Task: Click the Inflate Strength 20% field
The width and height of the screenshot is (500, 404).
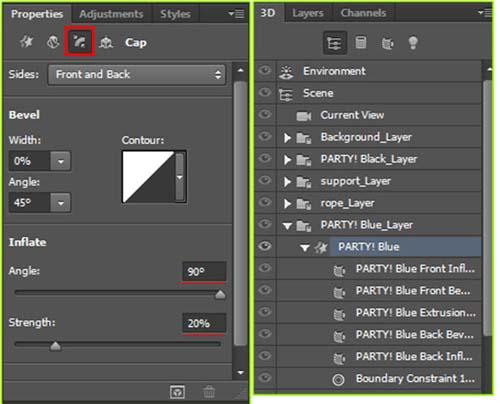Action: click(204, 323)
